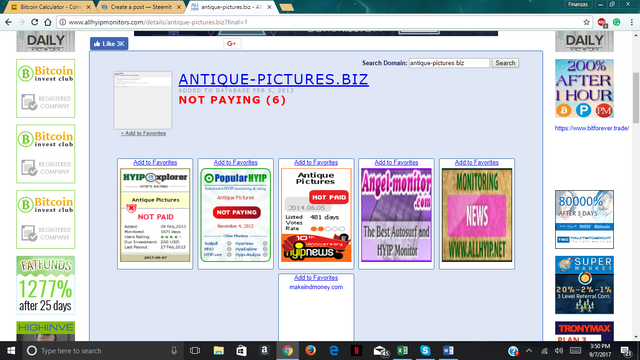Open Skype from taskbar
The height and width of the screenshot is (360, 640).
tap(425, 351)
